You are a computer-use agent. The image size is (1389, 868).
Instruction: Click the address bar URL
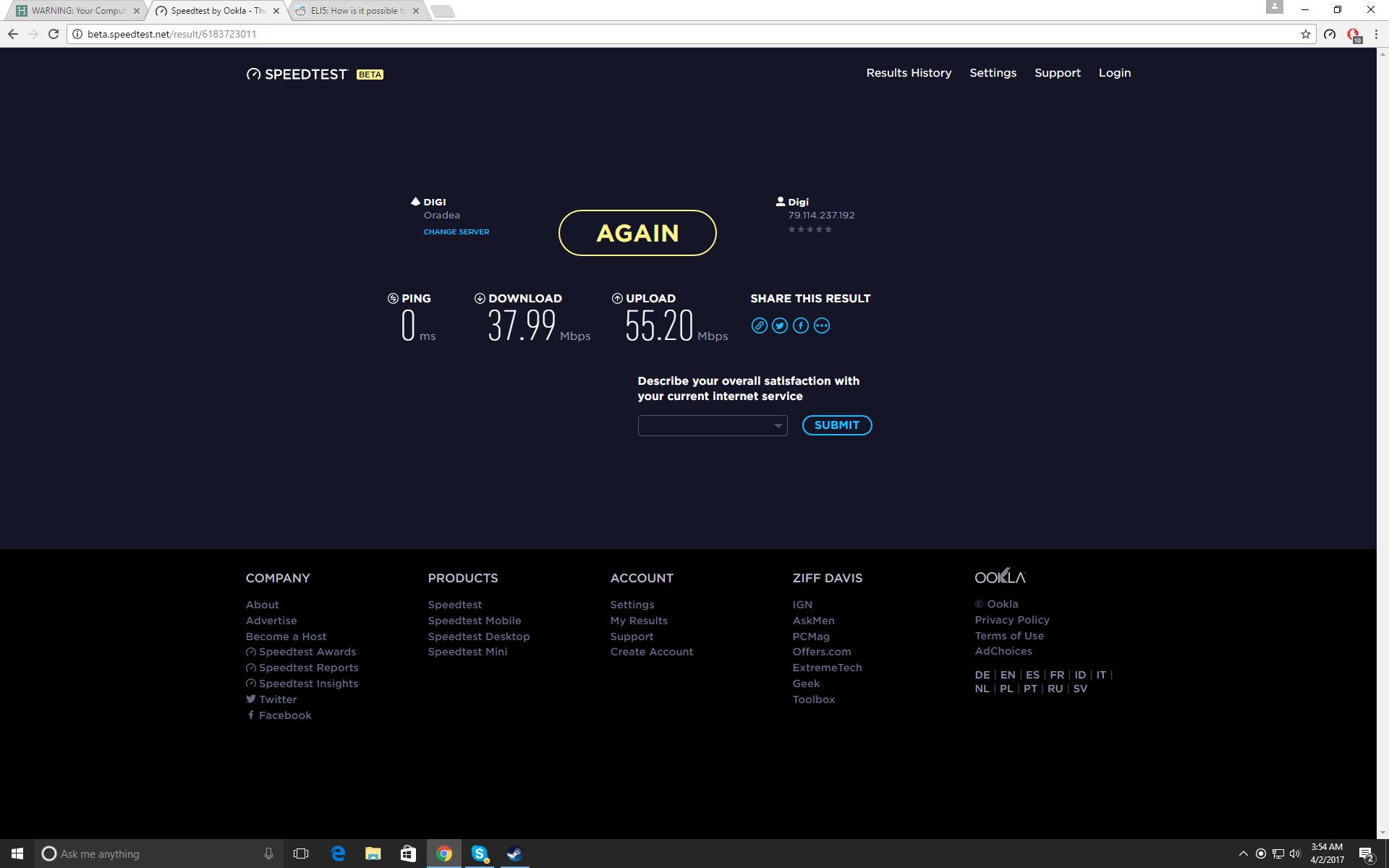(x=171, y=34)
